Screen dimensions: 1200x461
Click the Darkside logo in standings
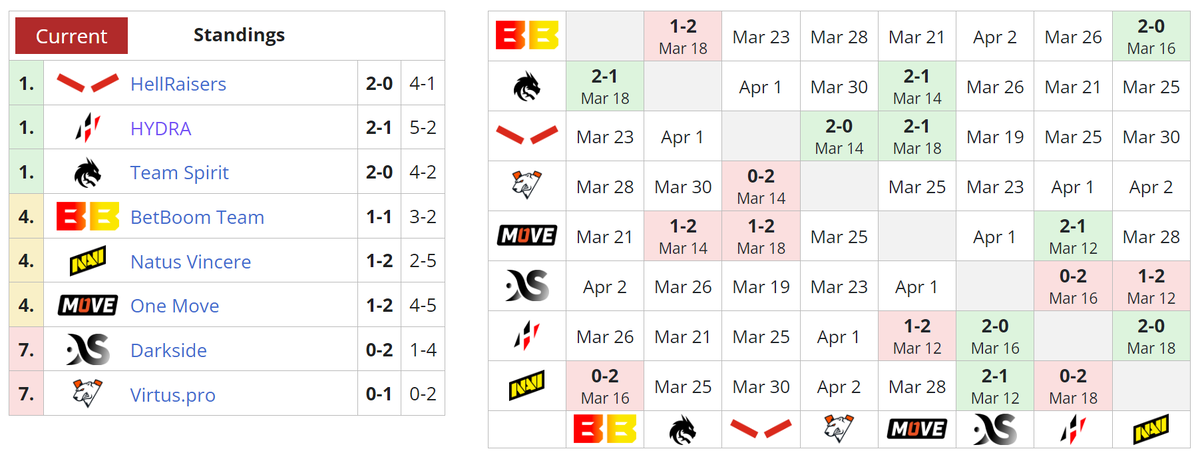click(87, 350)
